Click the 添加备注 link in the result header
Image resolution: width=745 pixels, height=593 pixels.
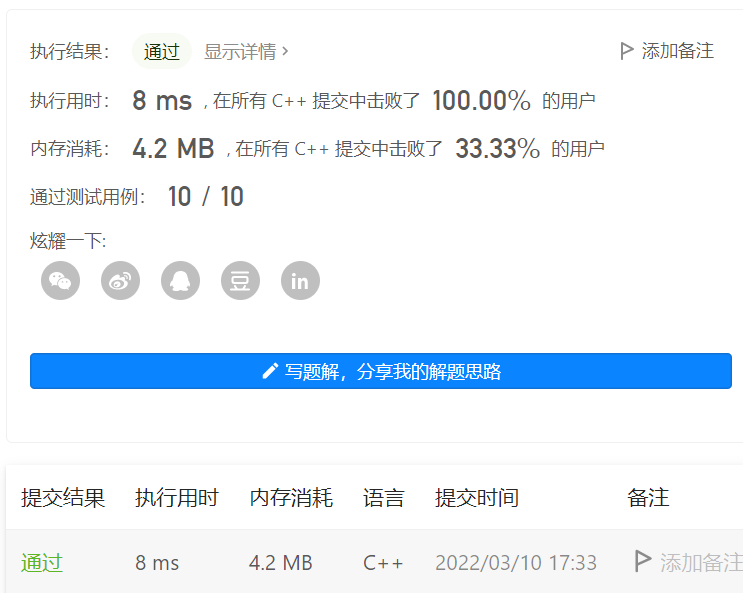tap(678, 51)
